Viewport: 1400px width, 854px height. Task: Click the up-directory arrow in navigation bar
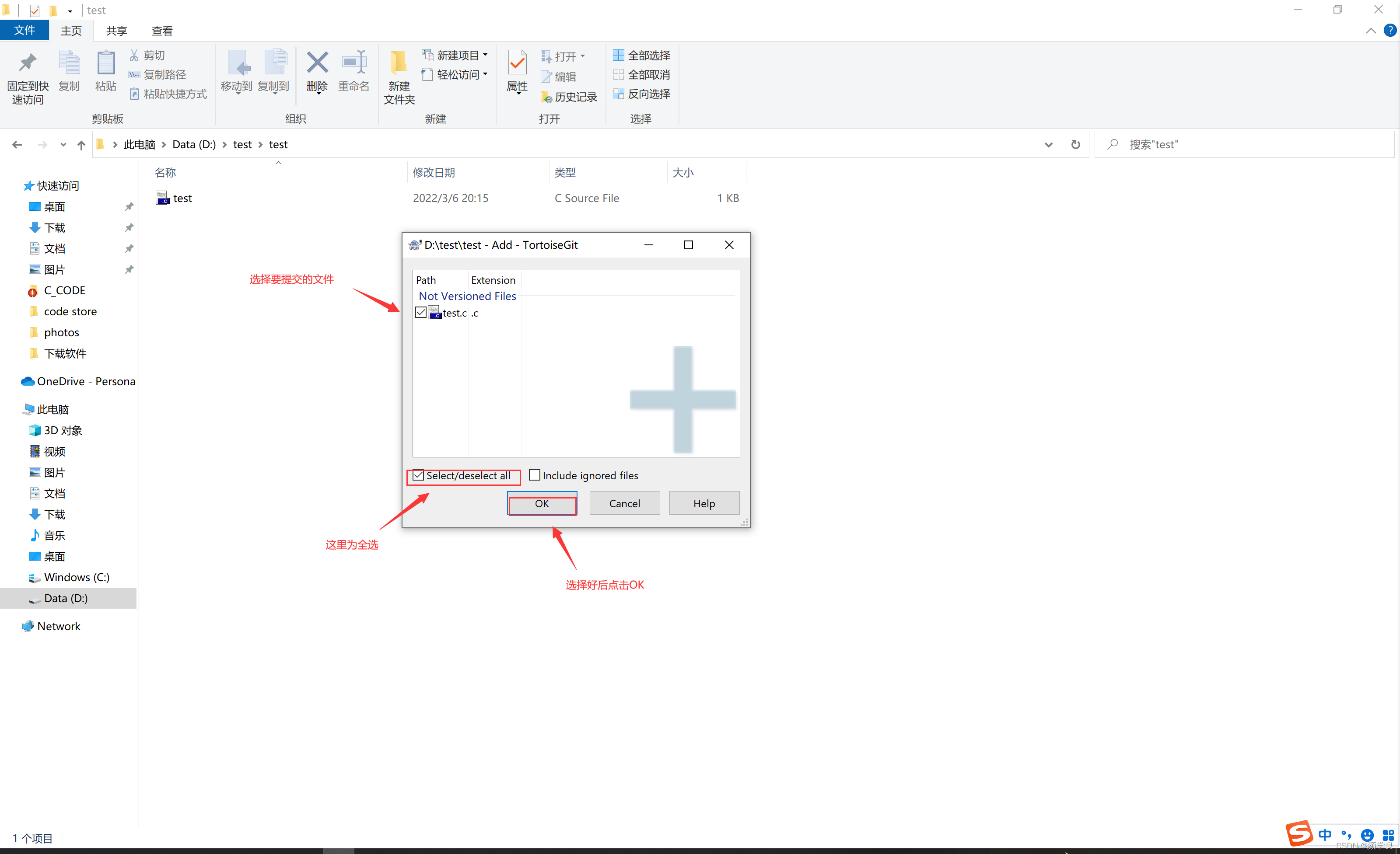pyautogui.click(x=81, y=145)
